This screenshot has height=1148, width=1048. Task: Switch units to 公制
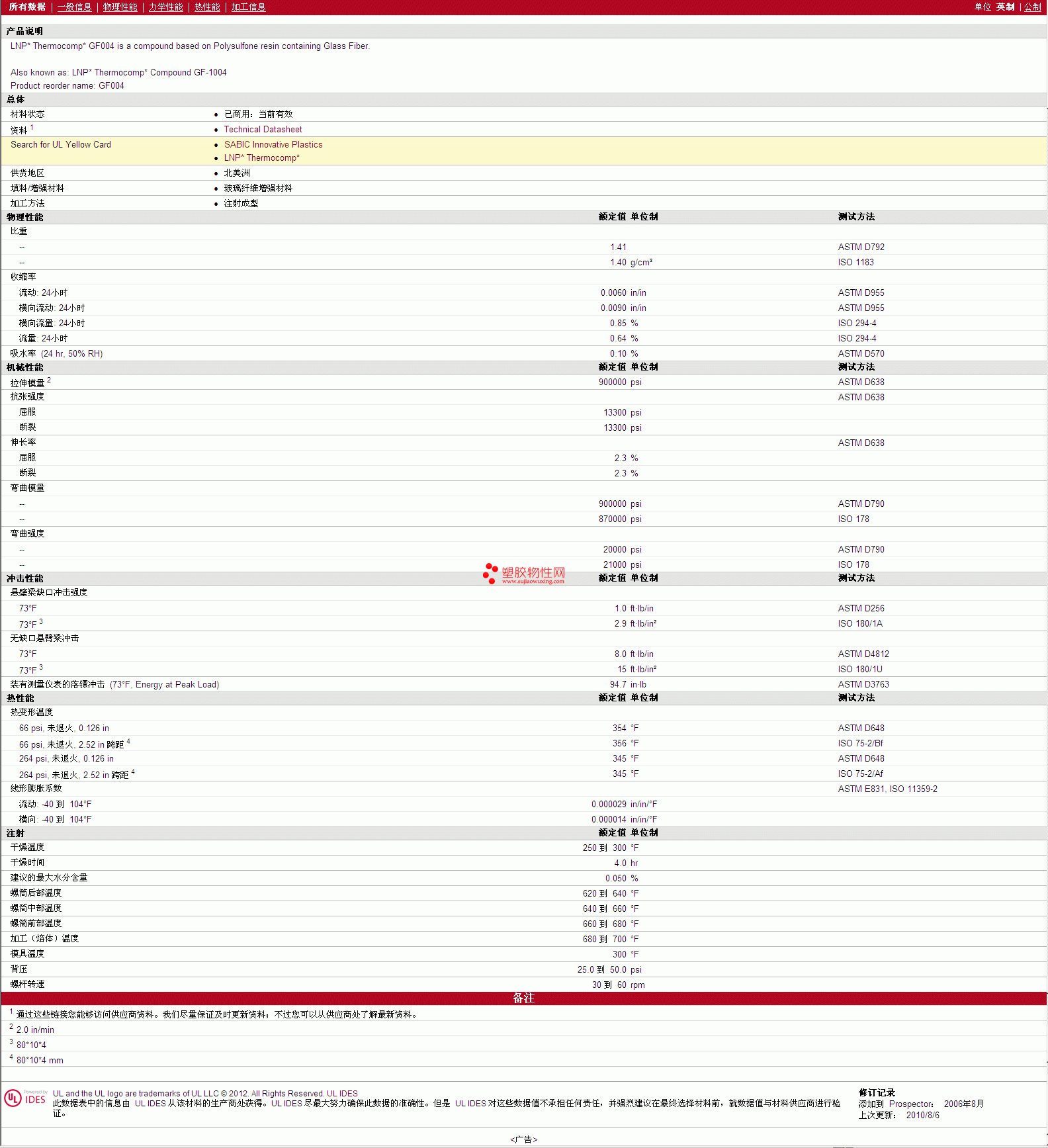click(x=1033, y=7)
